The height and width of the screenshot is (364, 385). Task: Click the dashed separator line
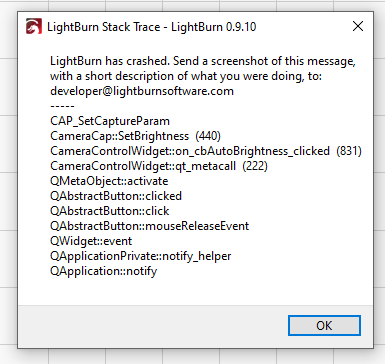coord(62,106)
